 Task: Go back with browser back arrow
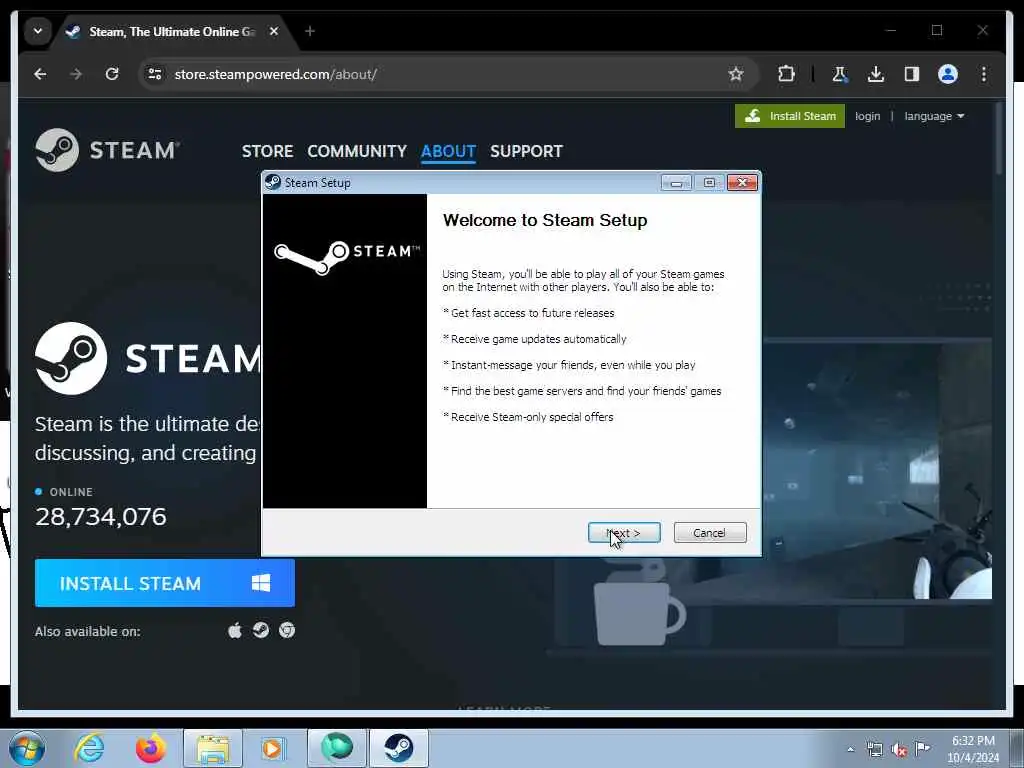pos(40,74)
